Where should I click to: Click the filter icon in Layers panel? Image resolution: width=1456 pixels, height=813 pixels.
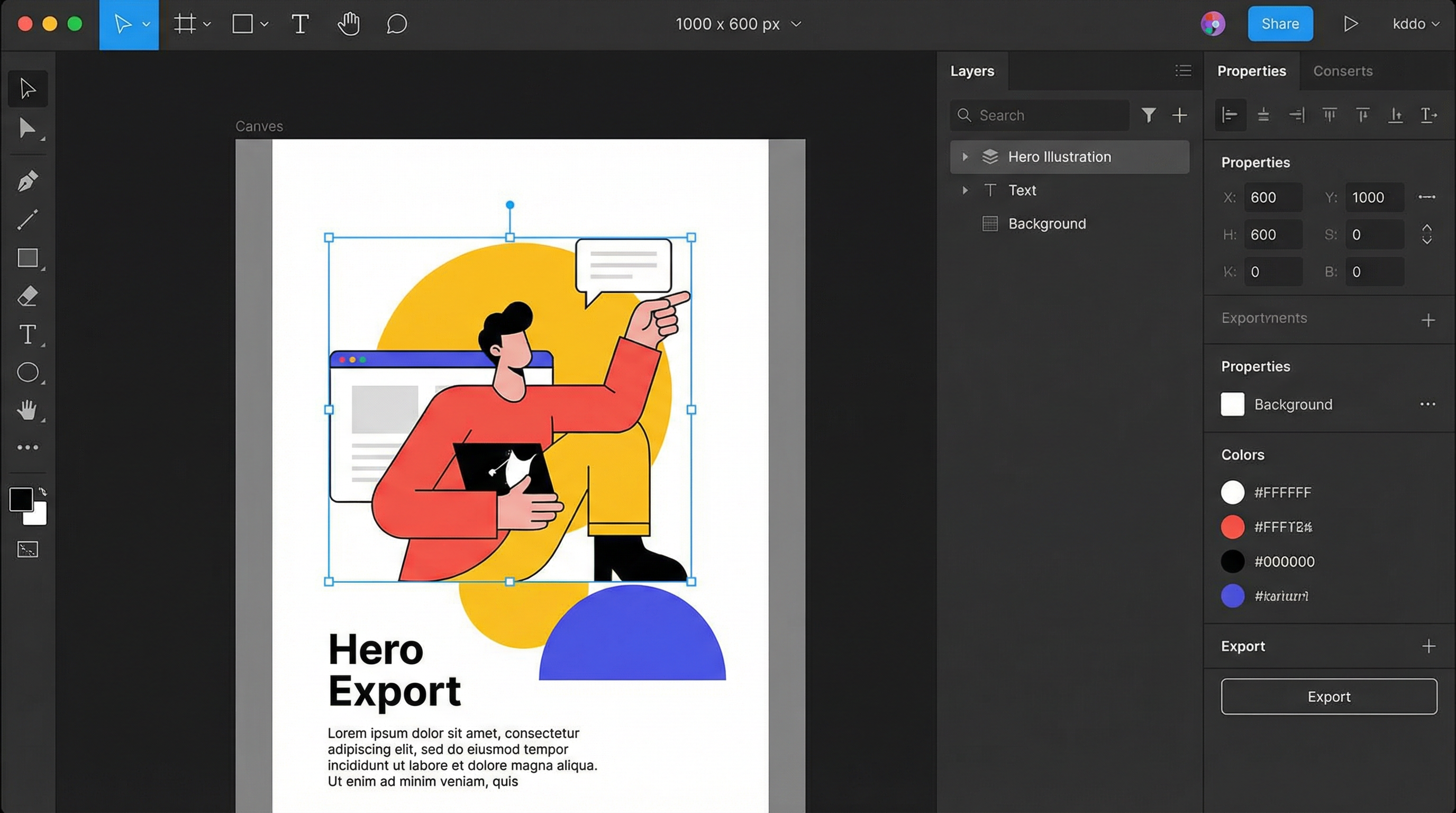1148,115
